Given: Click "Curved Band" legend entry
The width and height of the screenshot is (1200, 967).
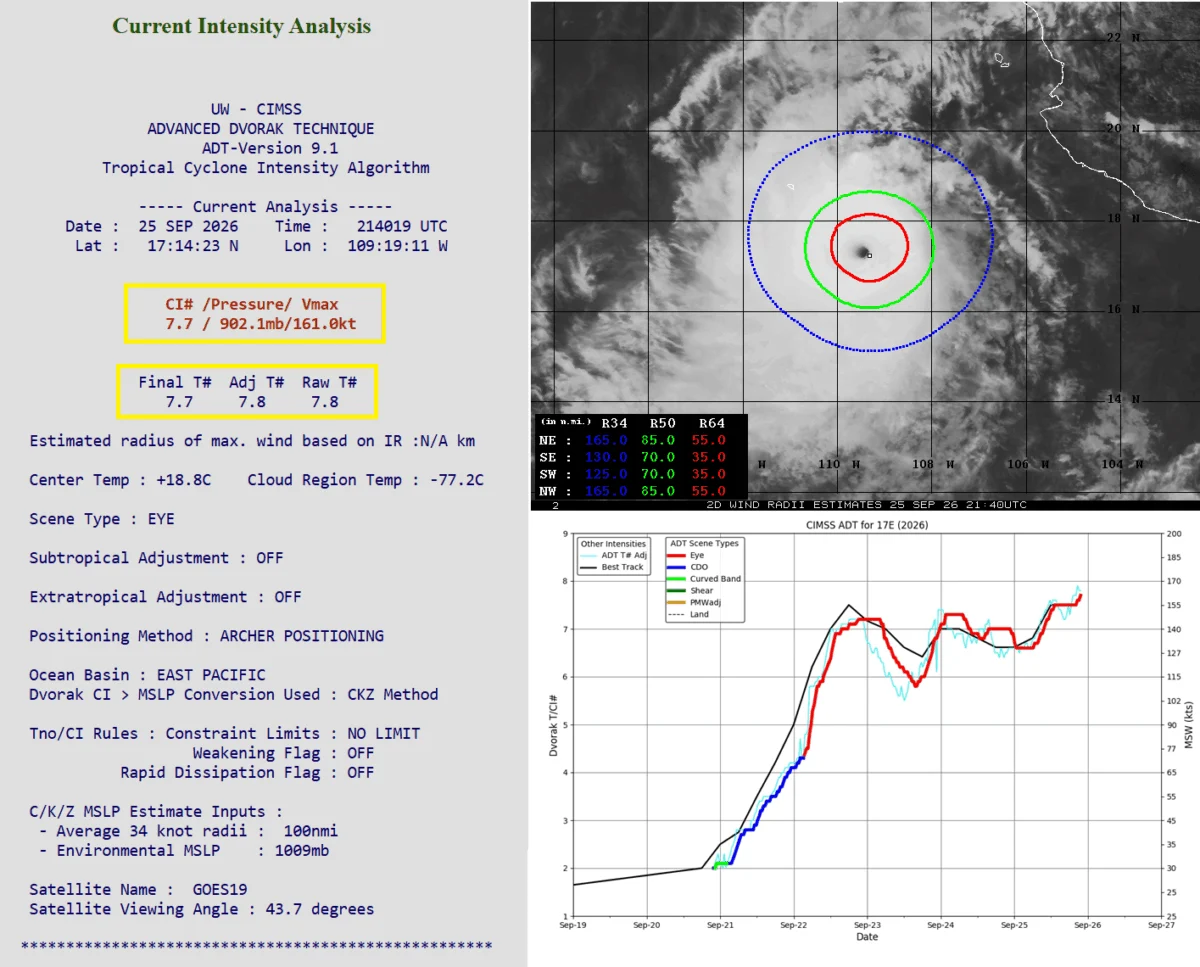Looking at the screenshot, I should [704, 579].
